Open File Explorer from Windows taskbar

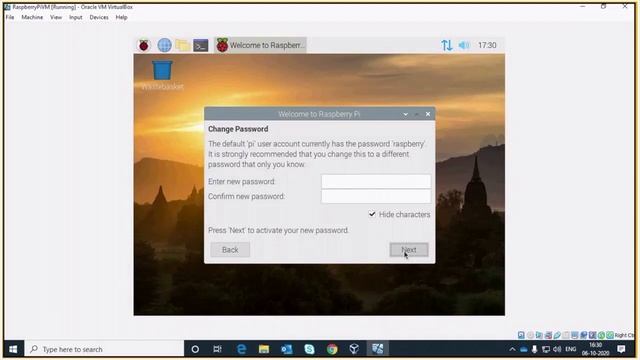[x=264, y=349]
